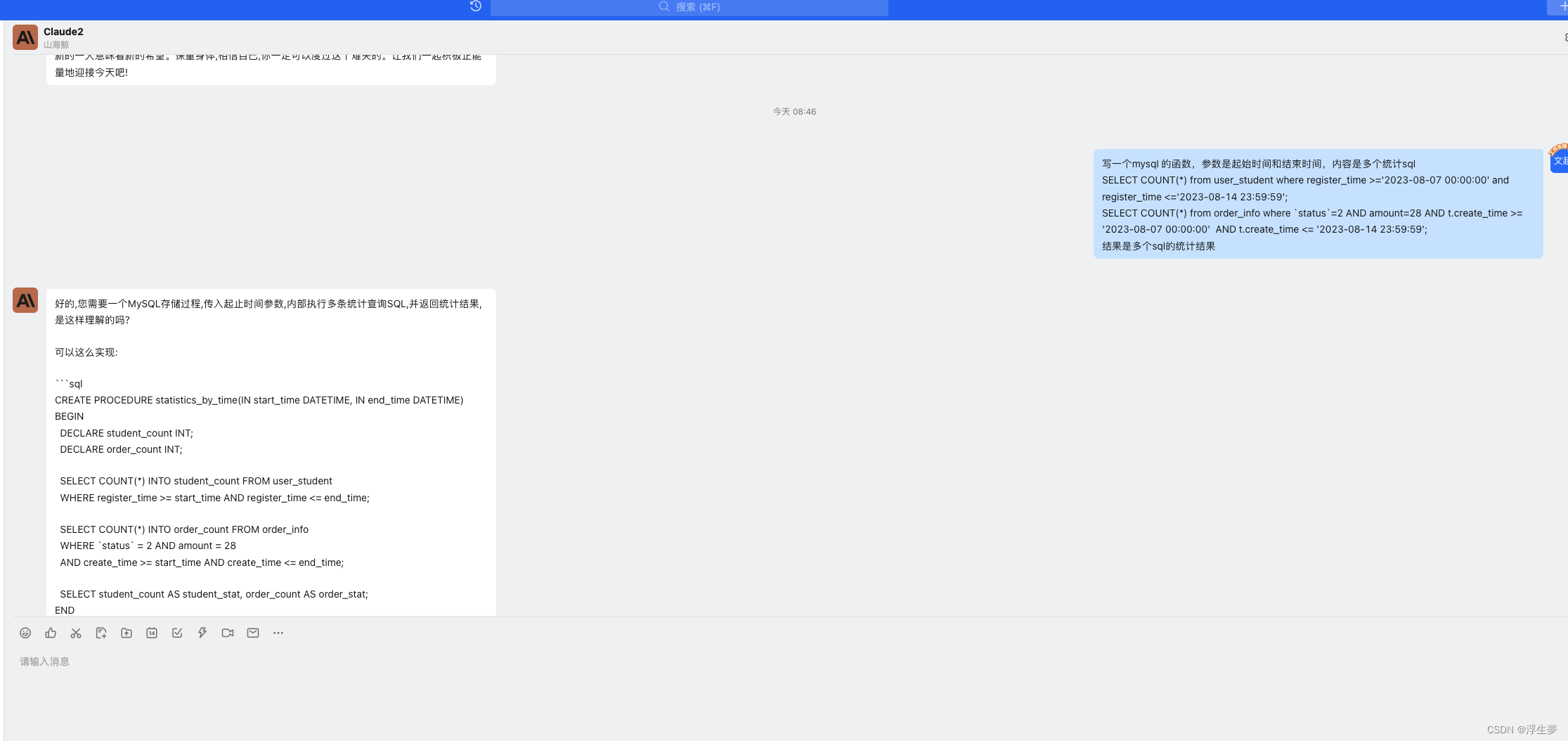
Task: Select the user's blue MySQL question bubble
Action: [1318, 204]
